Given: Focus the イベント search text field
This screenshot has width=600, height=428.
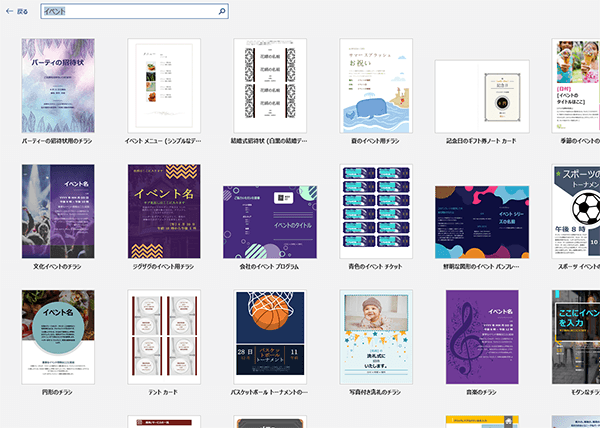Looking at the screenshot, I should pos(130,12).
